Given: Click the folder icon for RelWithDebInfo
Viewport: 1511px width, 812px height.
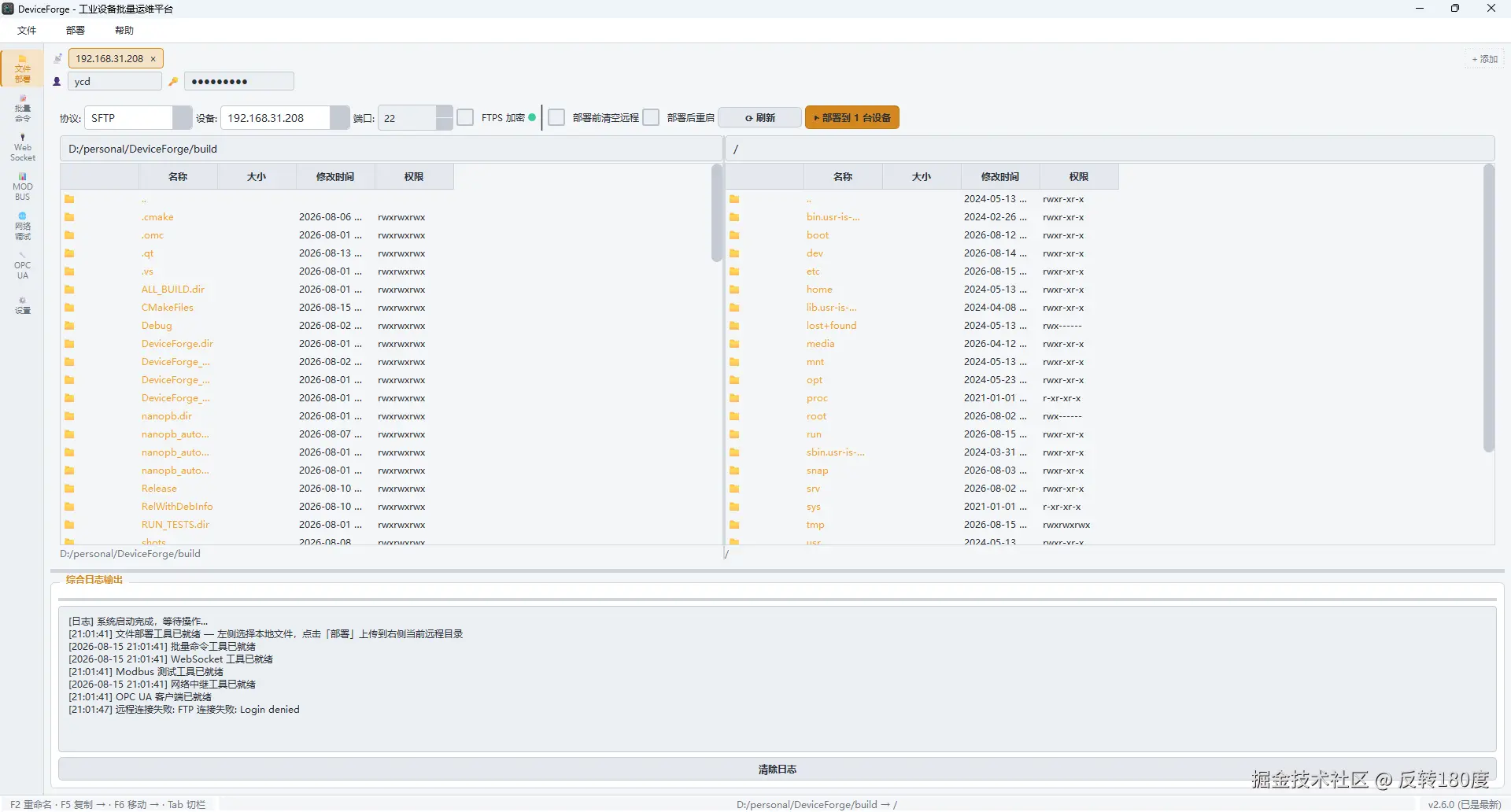Looking at the screenshot, I should click(69, 507).
